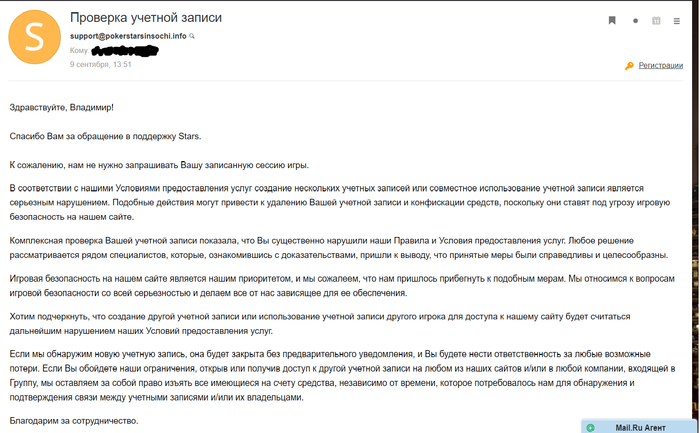
Task: Click the greeting line Здравствуйте, Владимир!
Action: point(61,107)
